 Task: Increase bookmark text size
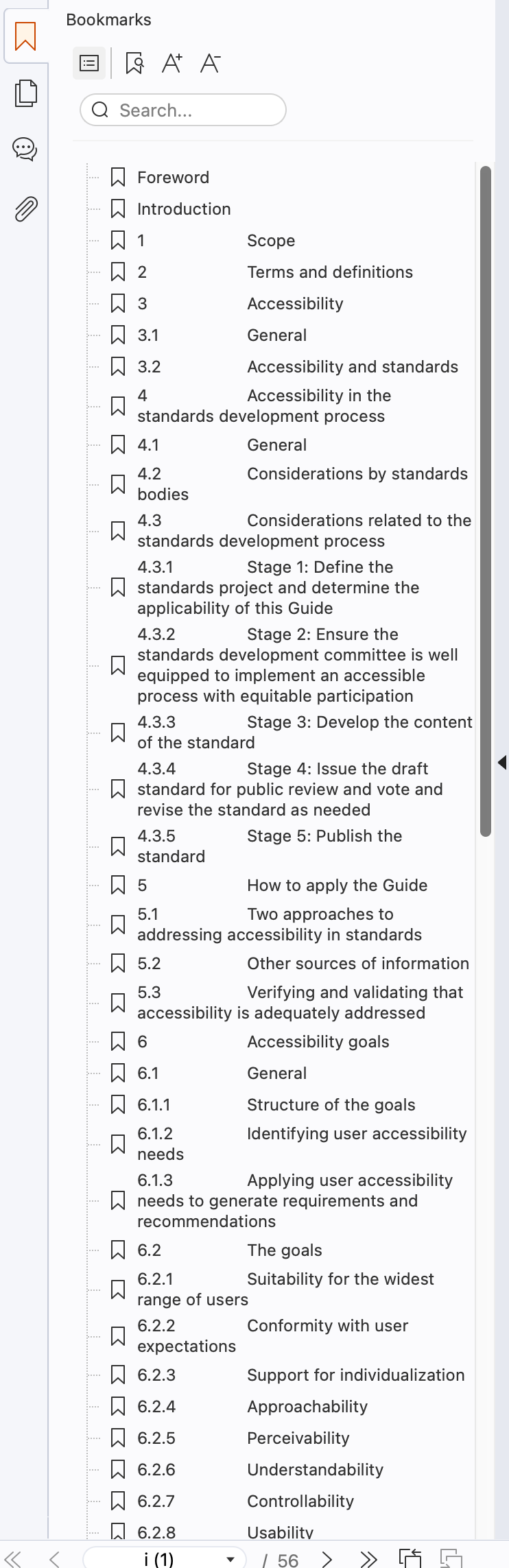point(171,64)
